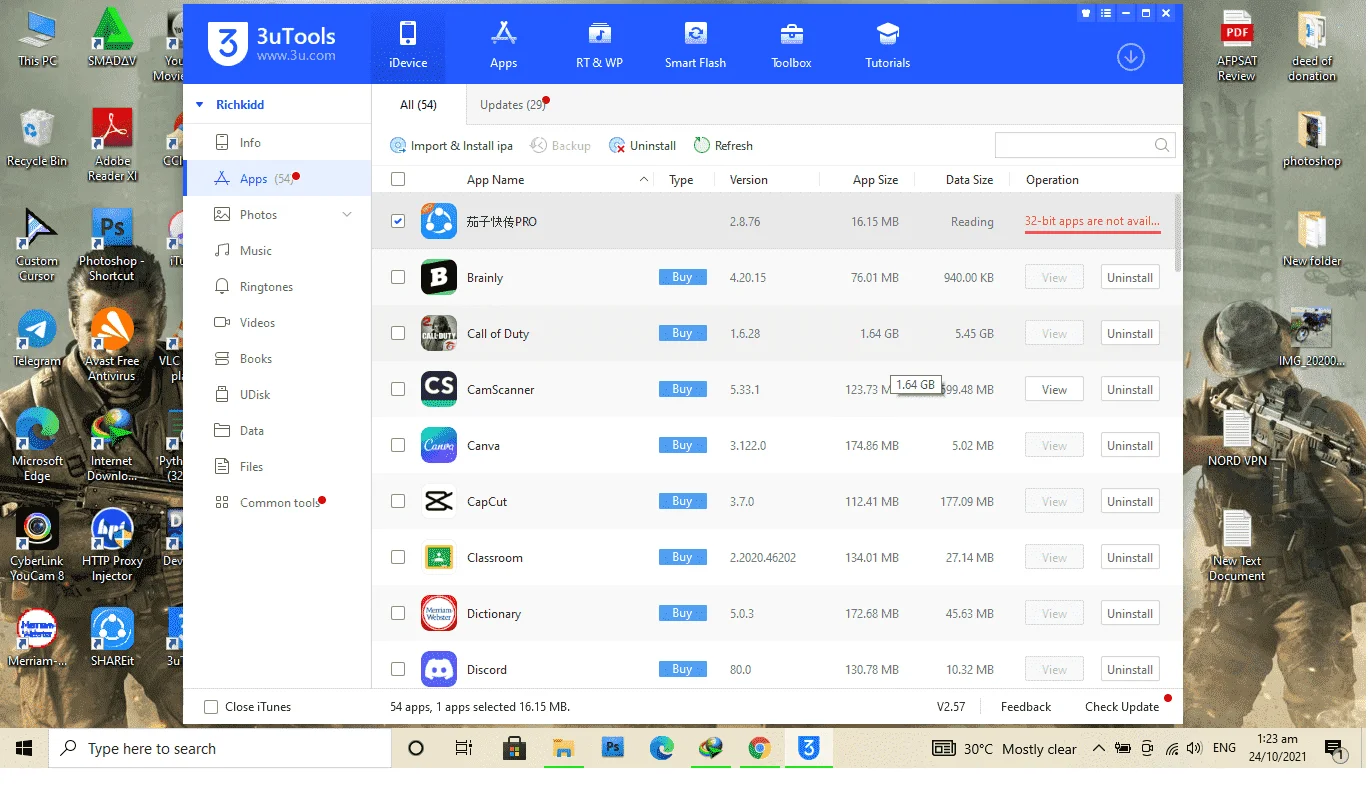Click the CamScanner app icon
The image size is (1368, 800).
[x=438, y=389]
